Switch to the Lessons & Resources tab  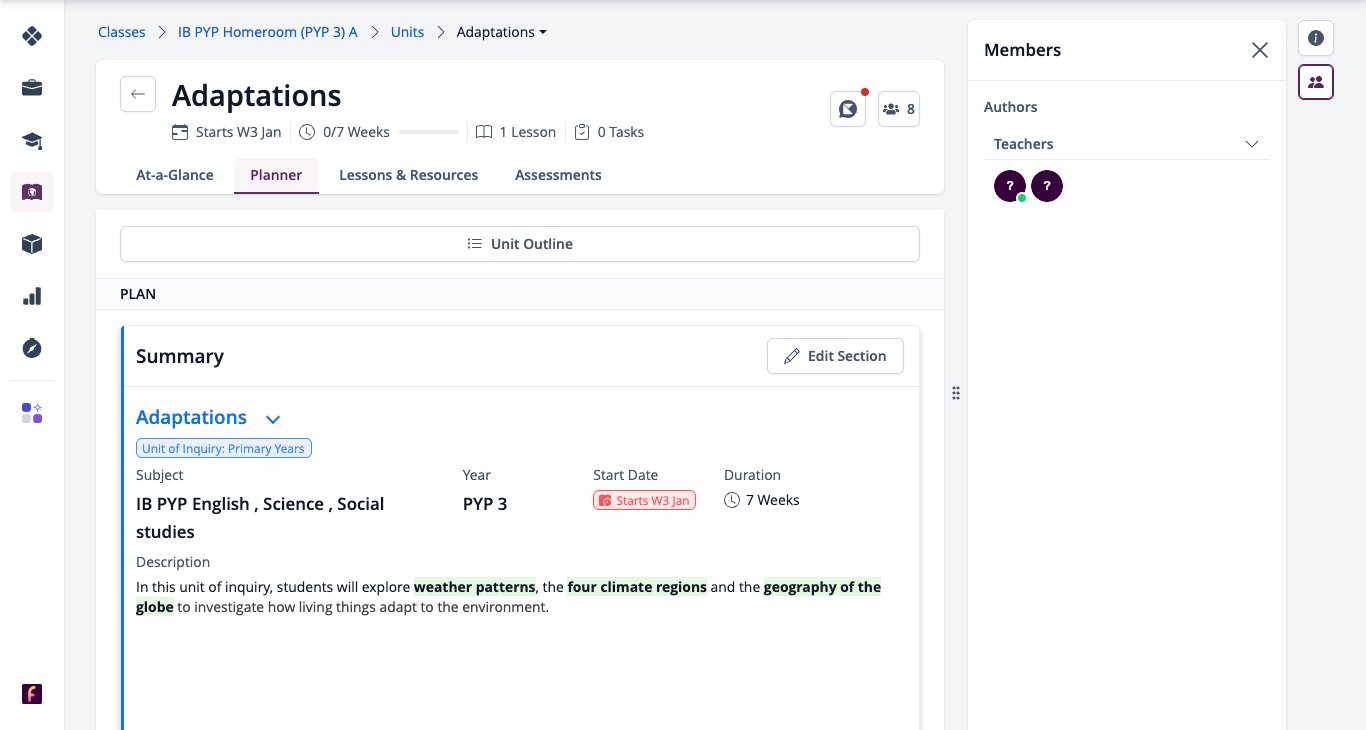tap(409, 175)
